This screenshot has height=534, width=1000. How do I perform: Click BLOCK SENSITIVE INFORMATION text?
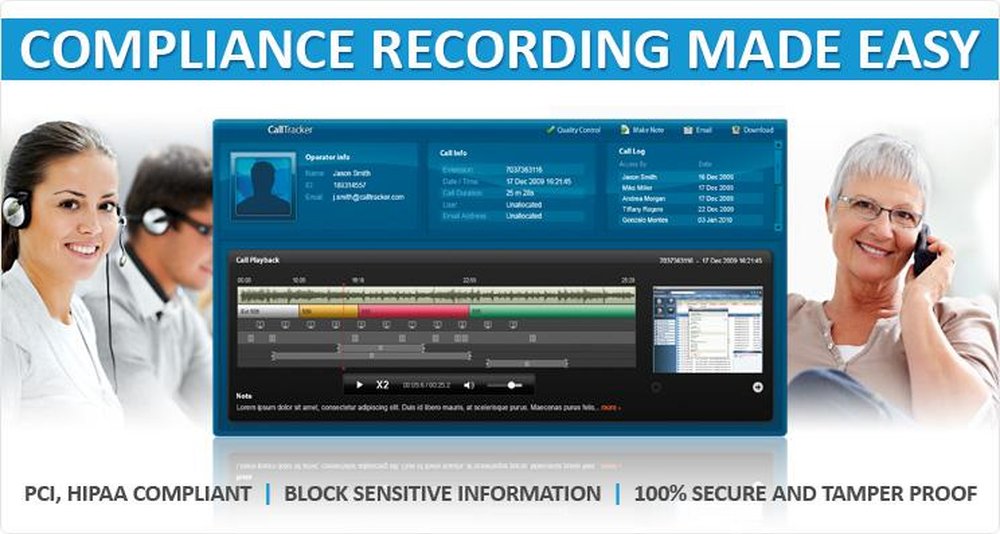click(x=443, y=493)
